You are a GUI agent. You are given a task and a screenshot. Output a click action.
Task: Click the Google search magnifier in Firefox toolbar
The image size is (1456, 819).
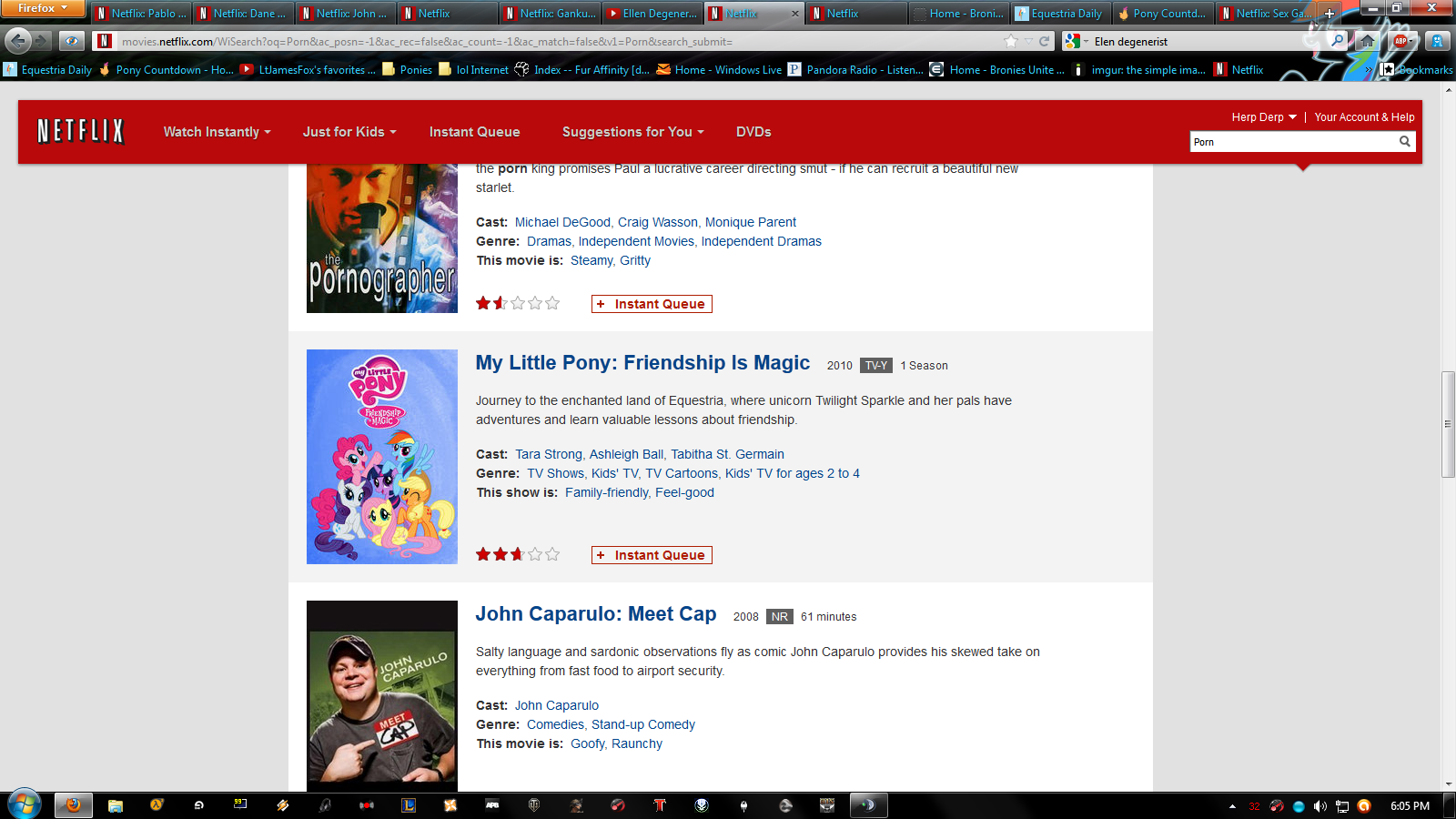[1337, 41]
